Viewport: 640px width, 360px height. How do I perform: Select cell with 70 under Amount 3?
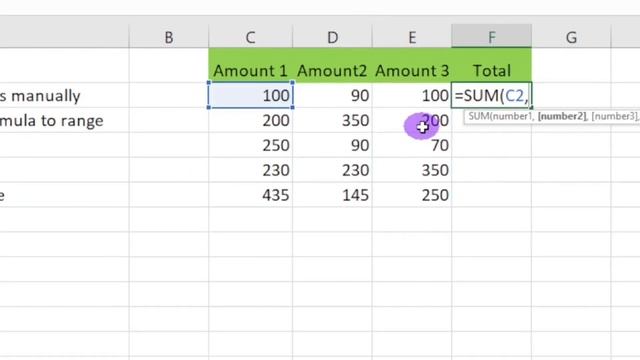click(412, 145)
